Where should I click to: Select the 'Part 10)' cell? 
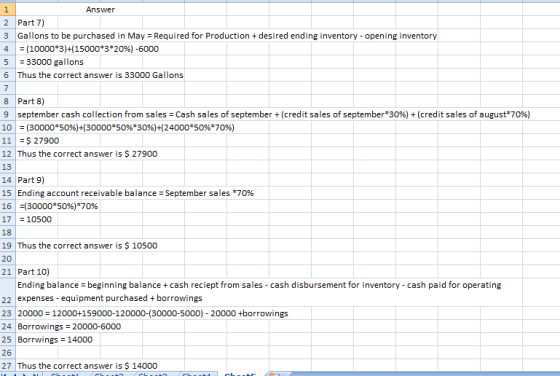pos(34,272)
